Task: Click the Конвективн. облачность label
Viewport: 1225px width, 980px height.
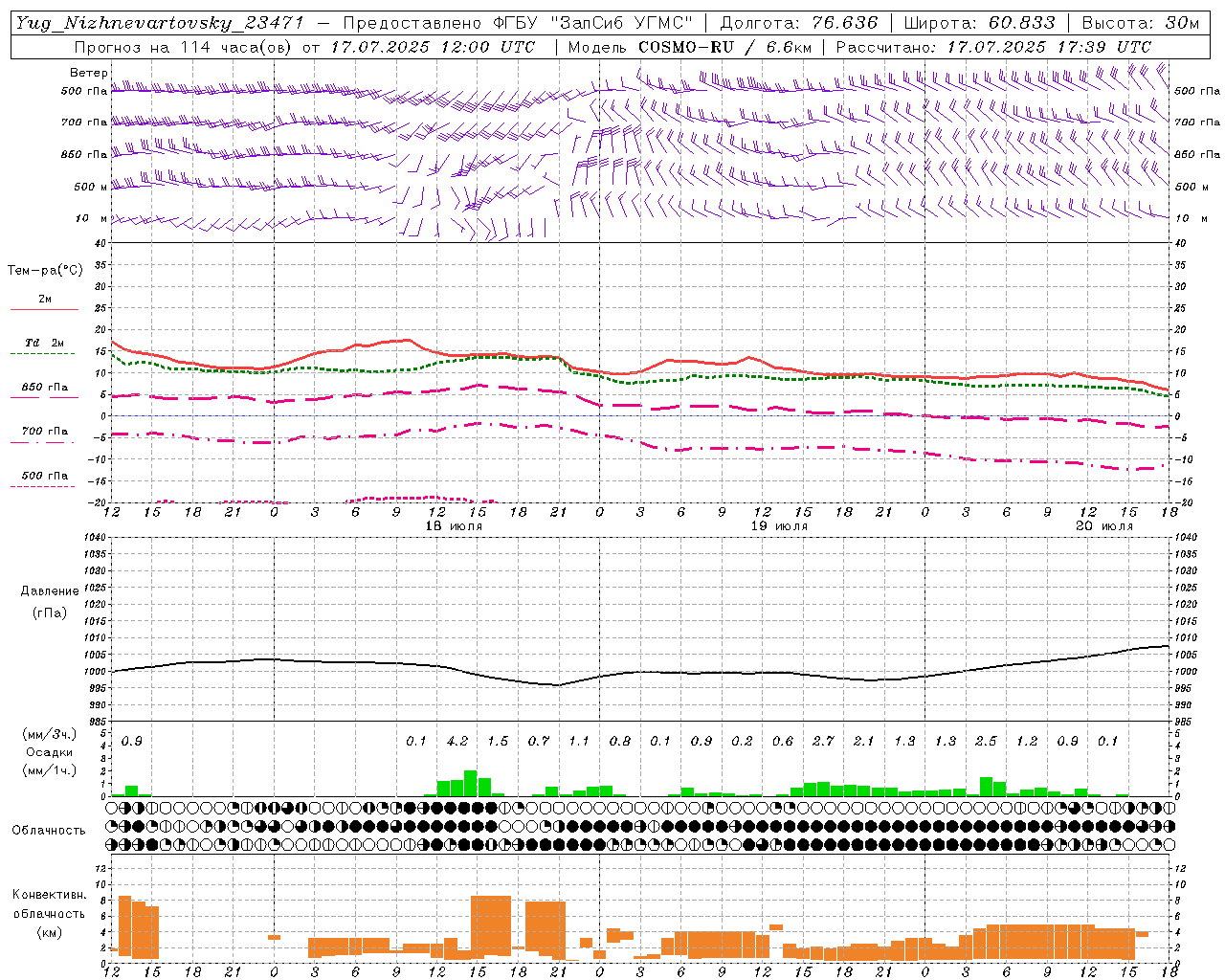Action: coord(49,904)
